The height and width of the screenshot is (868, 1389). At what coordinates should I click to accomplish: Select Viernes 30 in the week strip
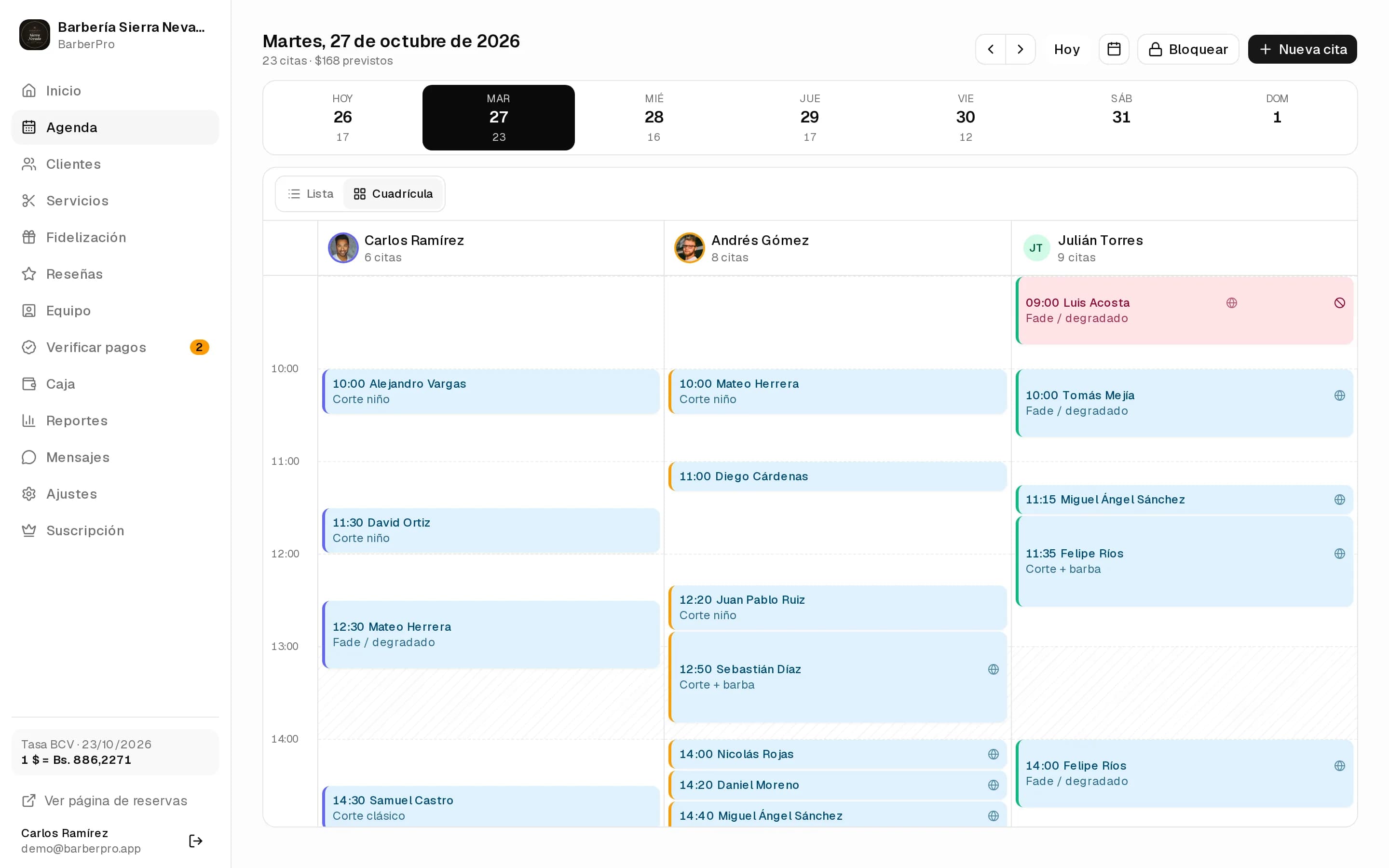tap(966, 118)
